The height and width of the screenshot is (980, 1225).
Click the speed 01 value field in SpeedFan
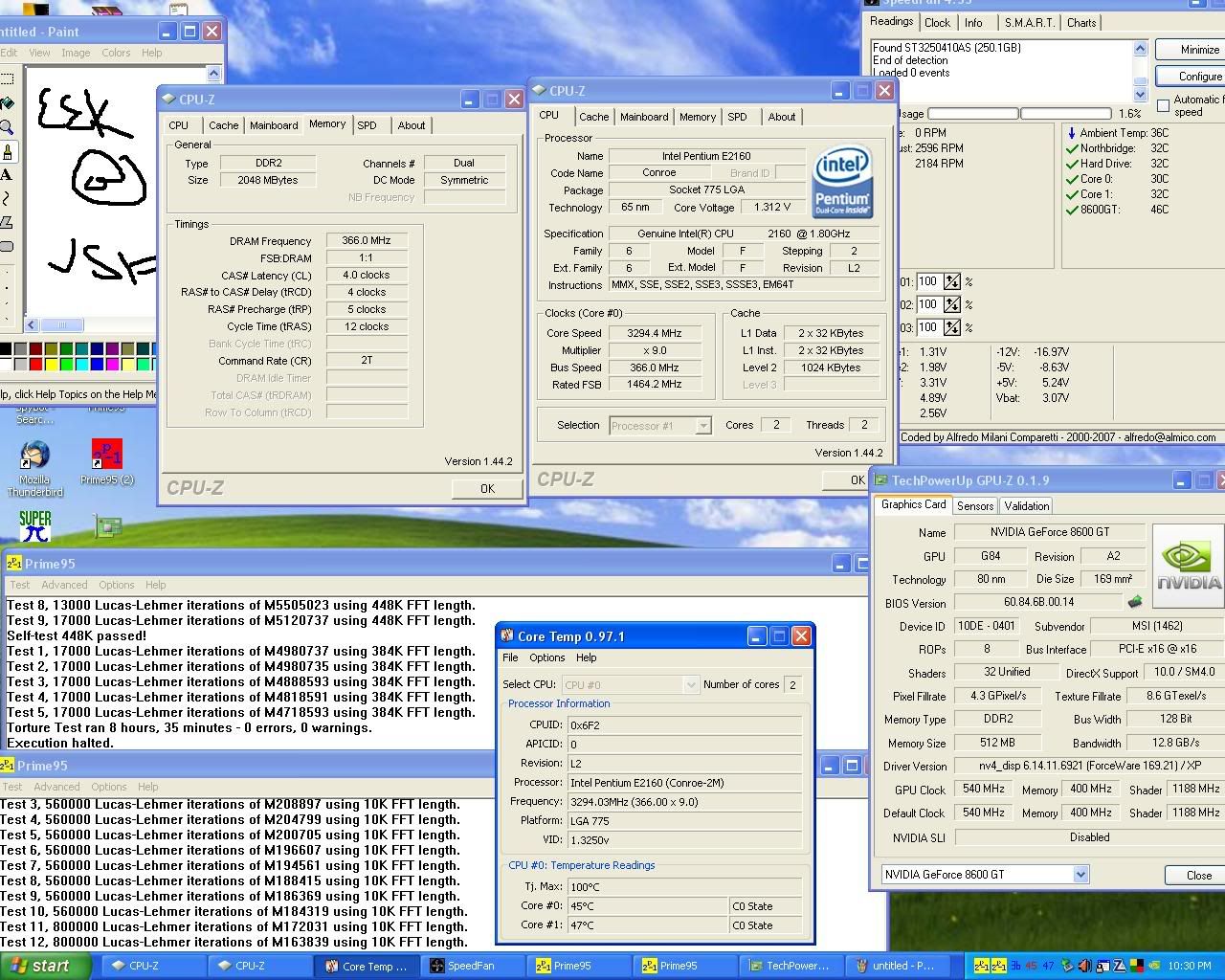click(927, 281)
